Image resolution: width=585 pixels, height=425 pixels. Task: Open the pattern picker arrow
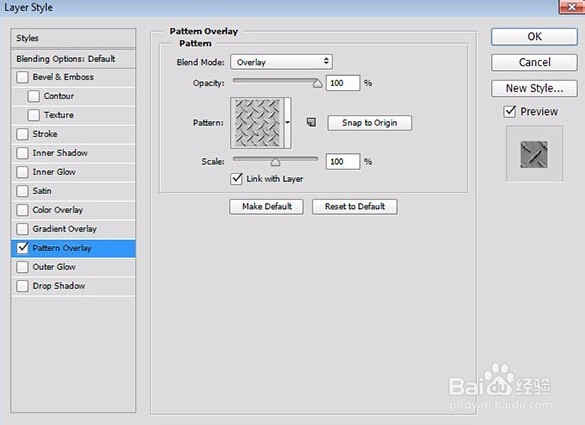coord(288,123)
